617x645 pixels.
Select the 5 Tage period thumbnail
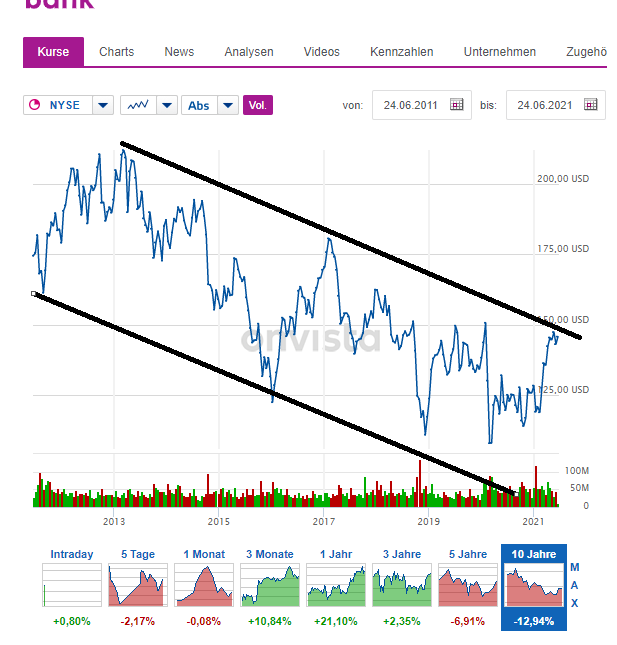pyautogui.click(x=137, y=584)
